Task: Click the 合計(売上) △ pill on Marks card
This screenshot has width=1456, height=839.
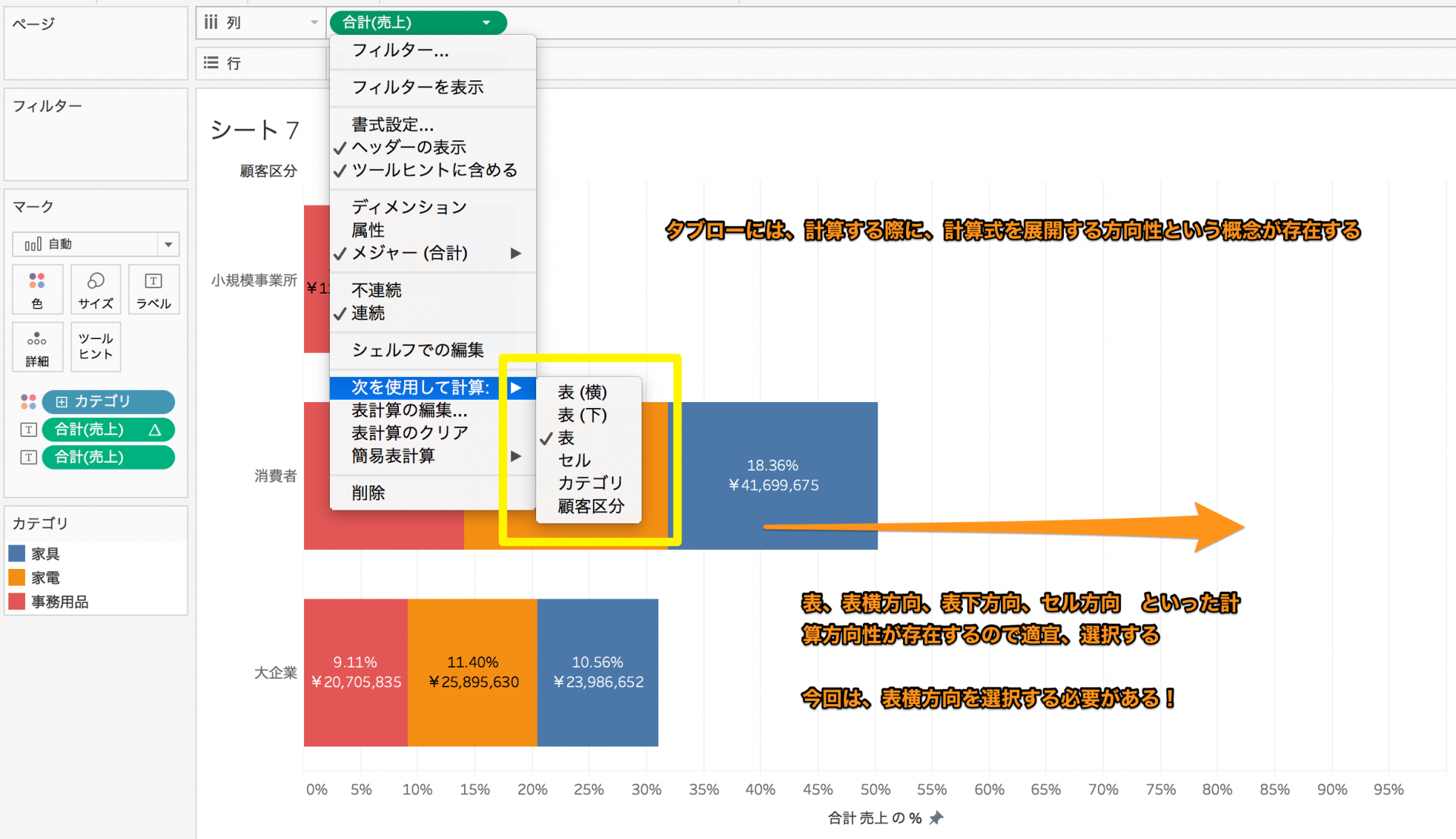Action: [108, 429]
